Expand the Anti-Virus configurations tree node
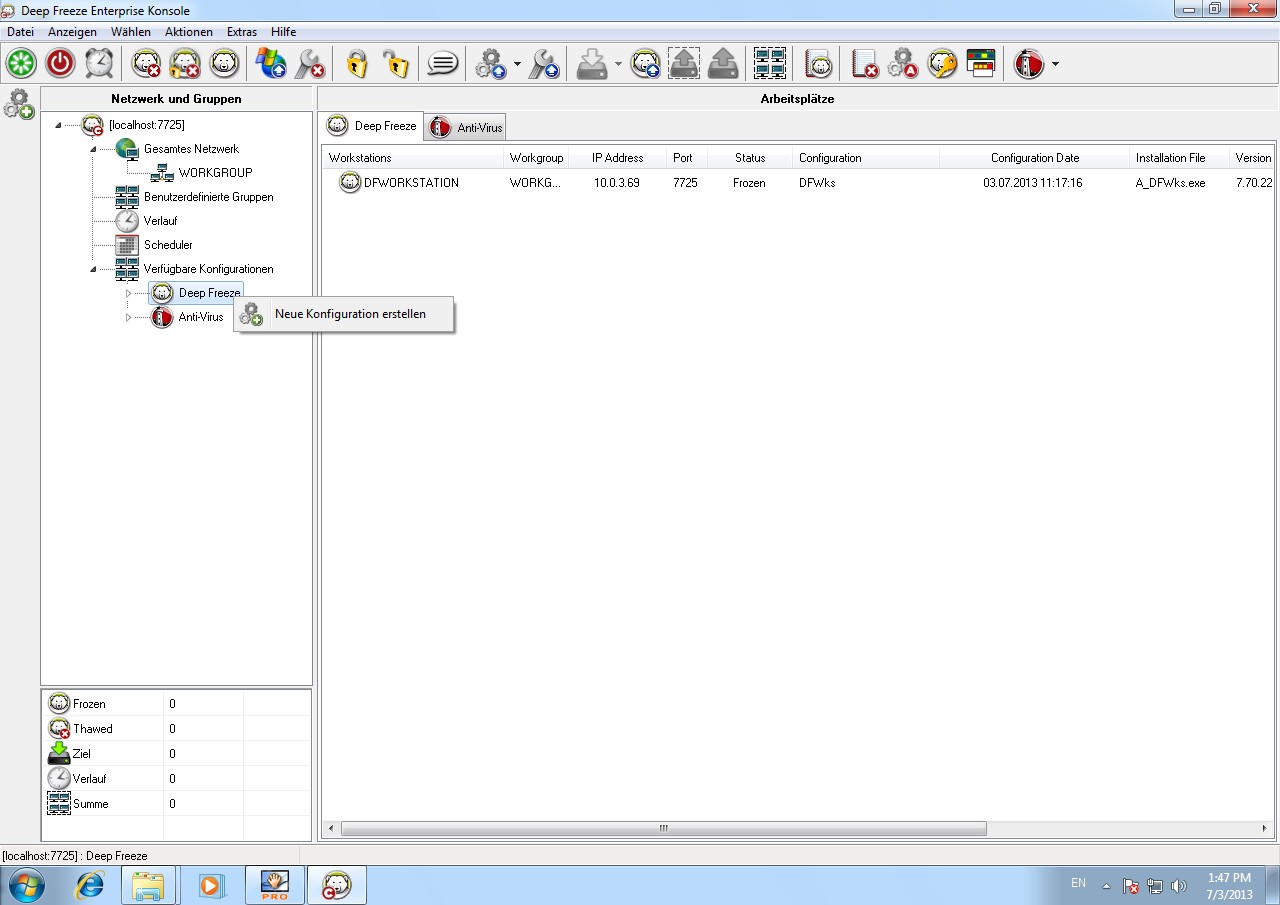Viewport: 1280px width, 905px height. (x=128, y=317)
